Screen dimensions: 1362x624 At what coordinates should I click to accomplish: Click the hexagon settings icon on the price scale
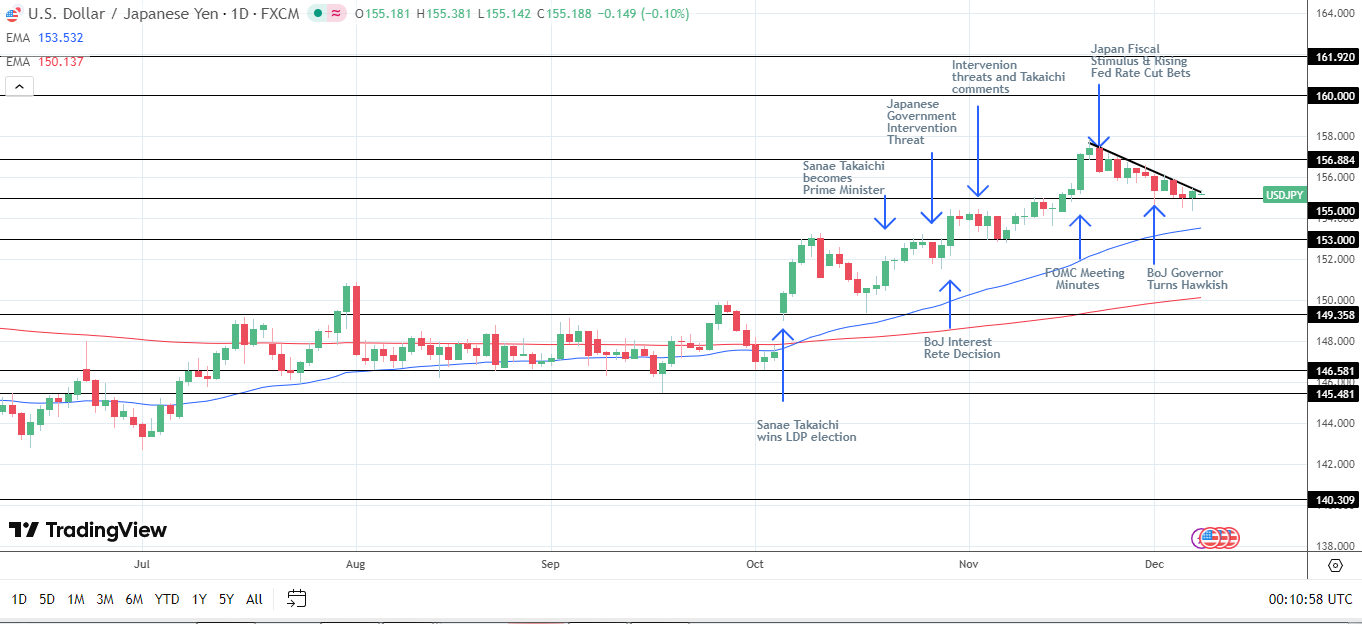[1335, 565]
